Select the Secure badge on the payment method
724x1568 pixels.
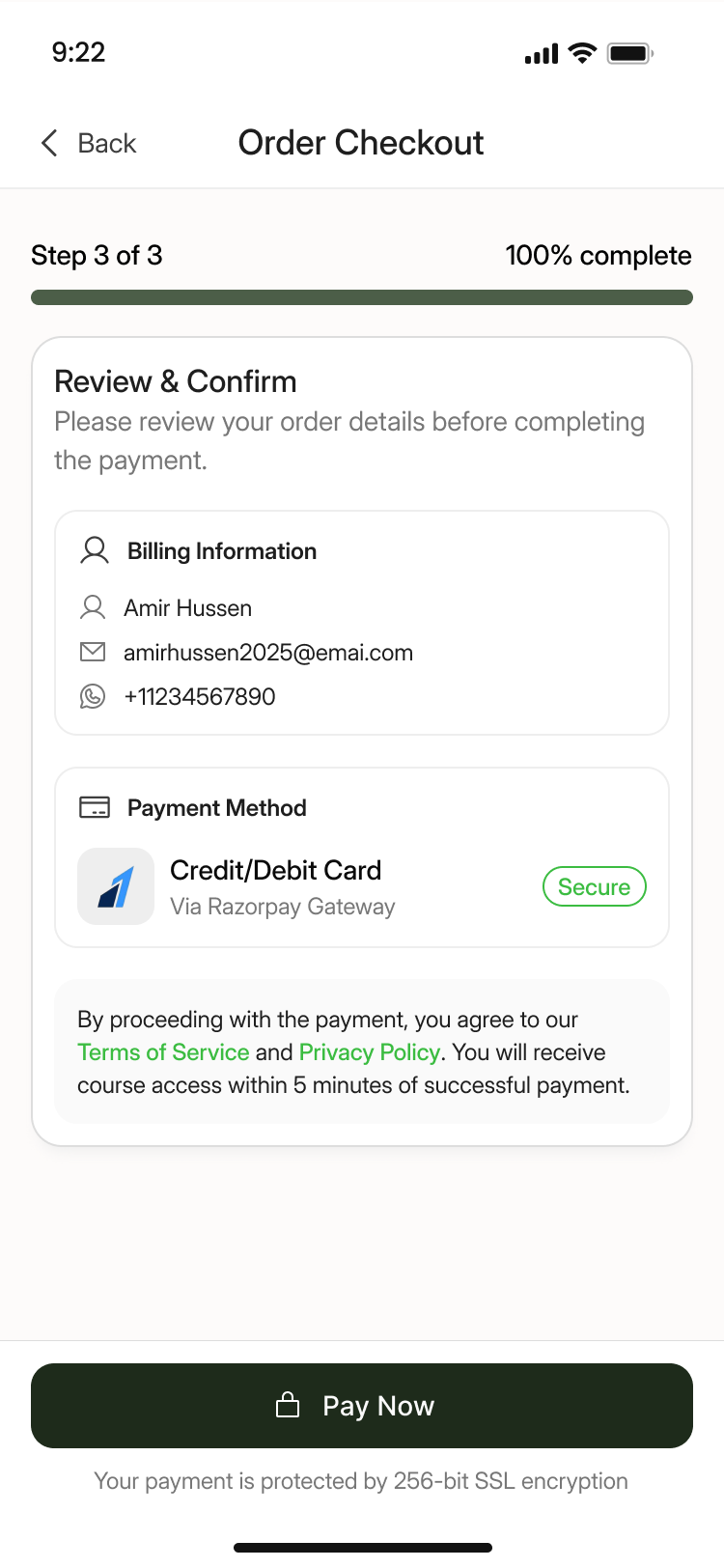click(x=594, y=885)
